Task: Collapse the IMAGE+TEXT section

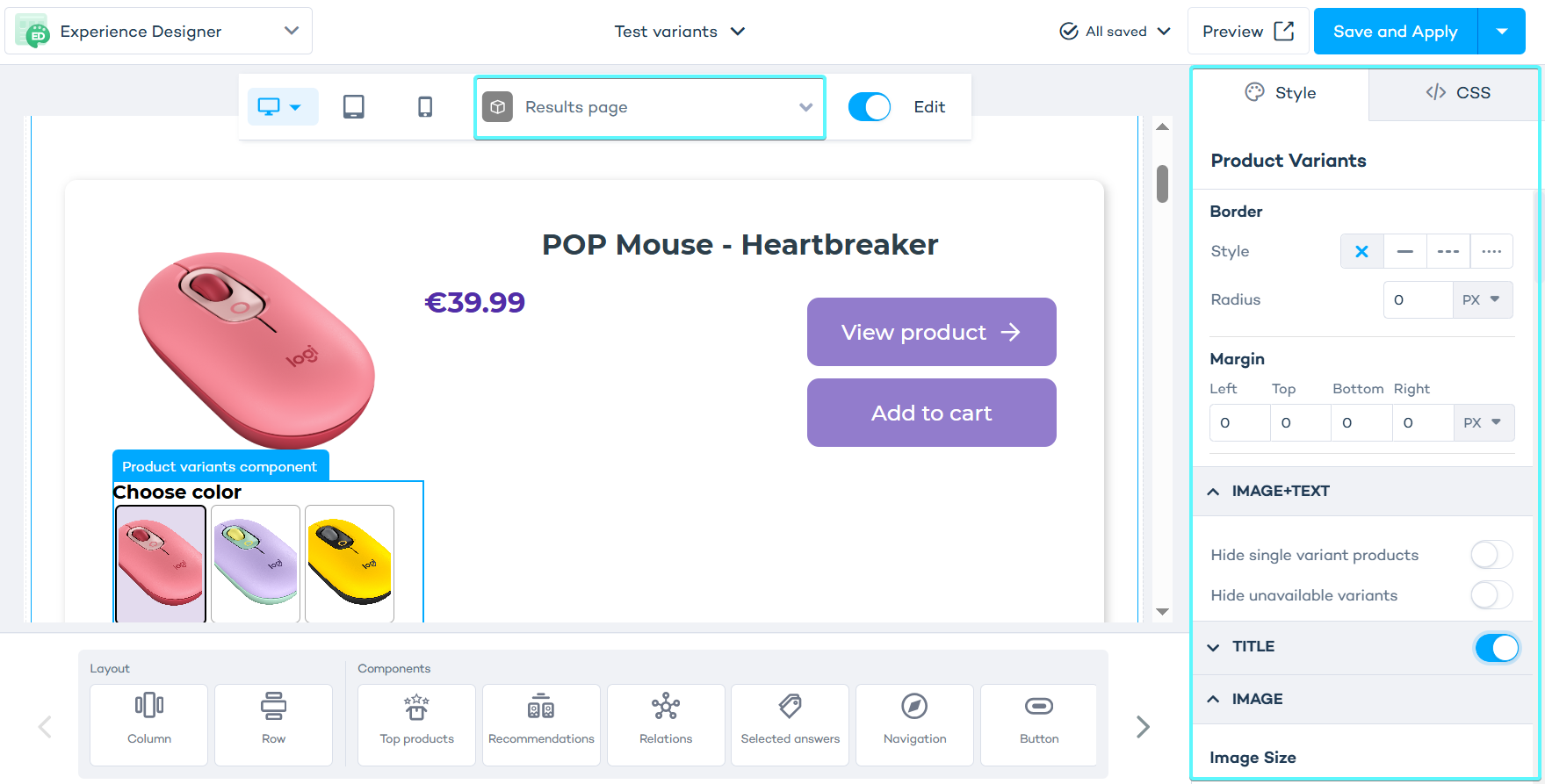Action: [x=1213, y=492]
